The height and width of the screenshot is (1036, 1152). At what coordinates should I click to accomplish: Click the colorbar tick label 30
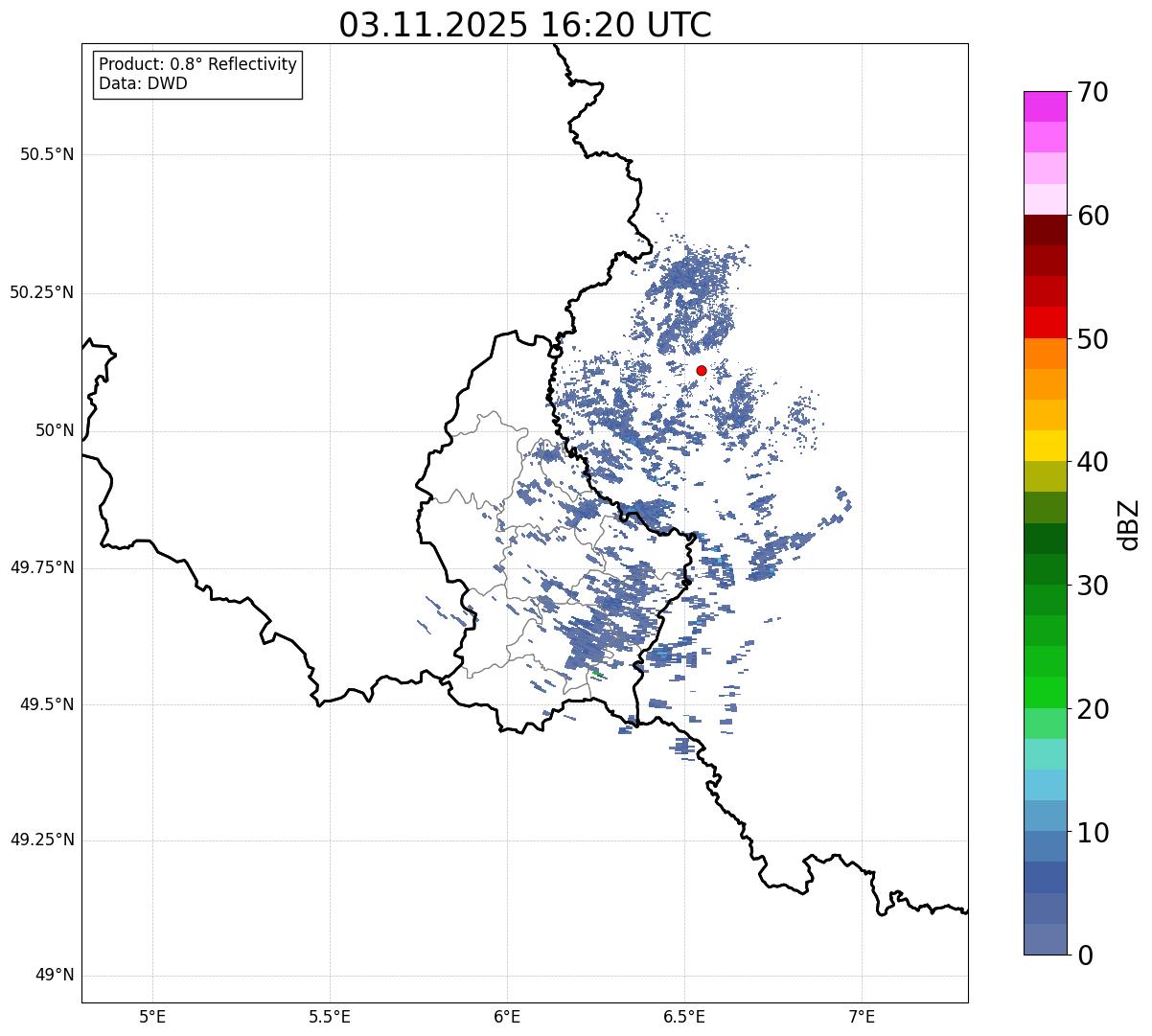[x=1093, y=586]
